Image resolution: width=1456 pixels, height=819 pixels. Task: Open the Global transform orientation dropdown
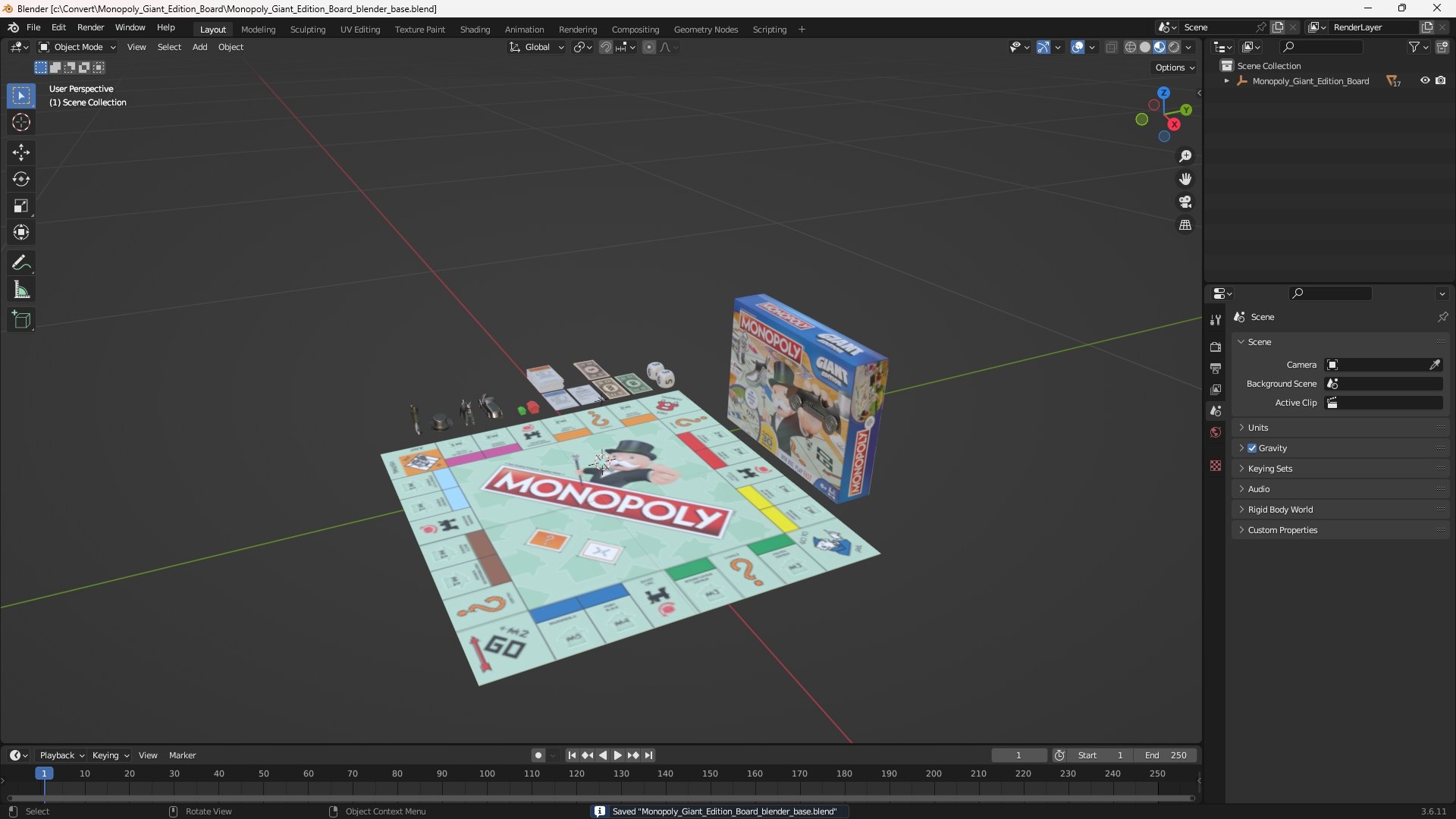[537, 47]
